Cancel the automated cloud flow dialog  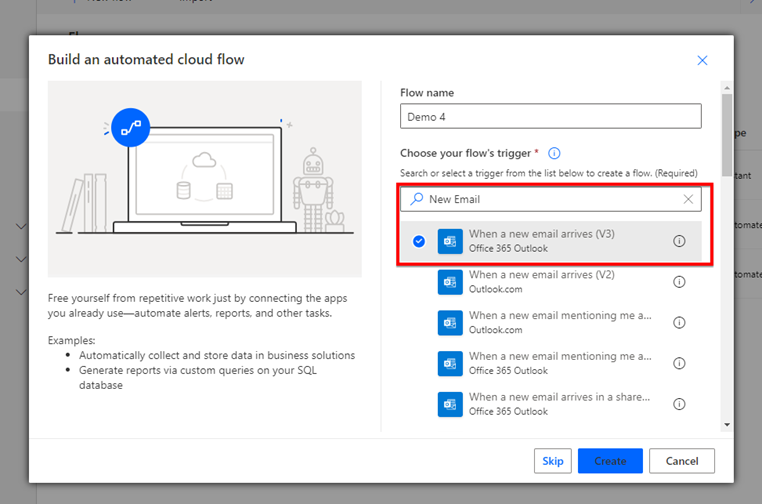coord(682,461)
